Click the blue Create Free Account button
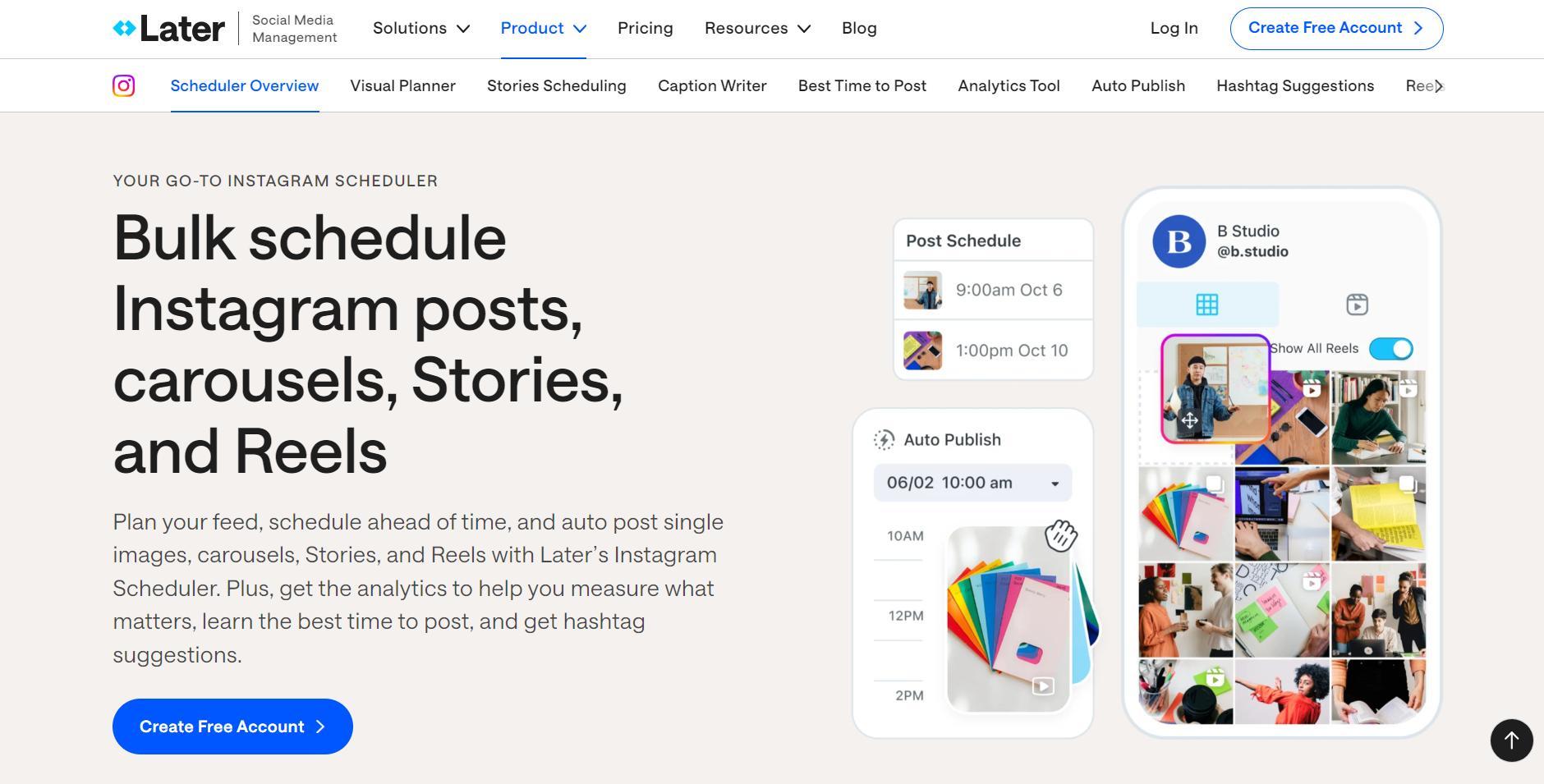Screen dimensions: 1544x784 pyautogui.click(x=232, y=727)
